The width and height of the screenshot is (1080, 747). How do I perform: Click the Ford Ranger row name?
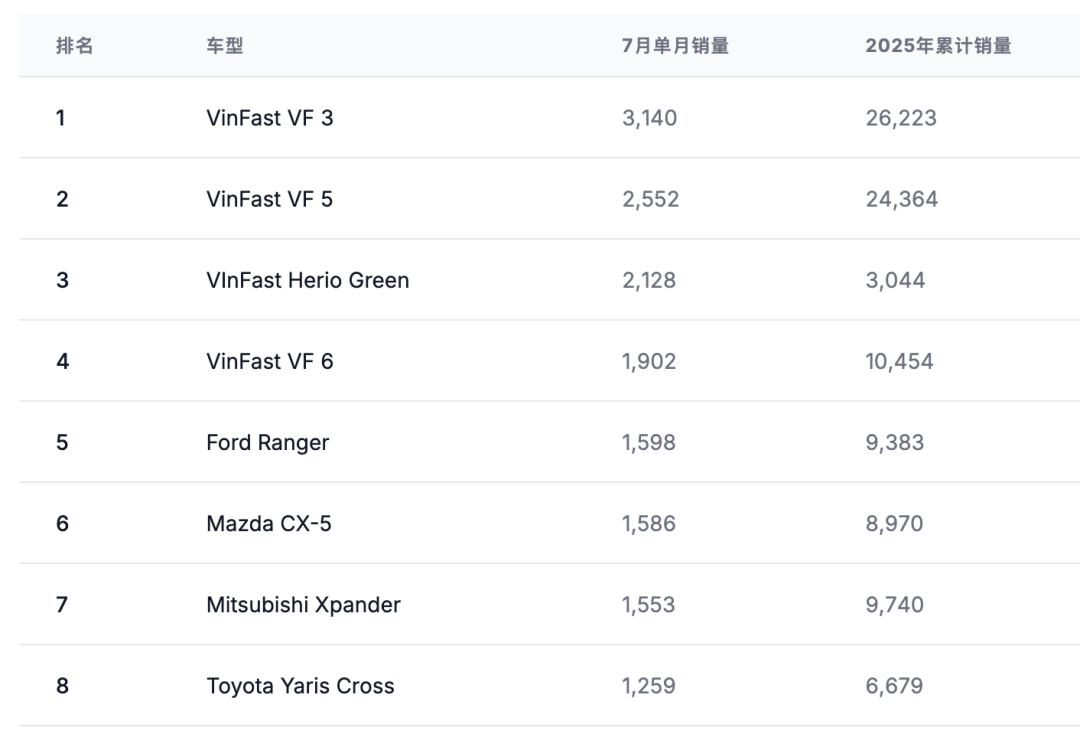point(268,442)
